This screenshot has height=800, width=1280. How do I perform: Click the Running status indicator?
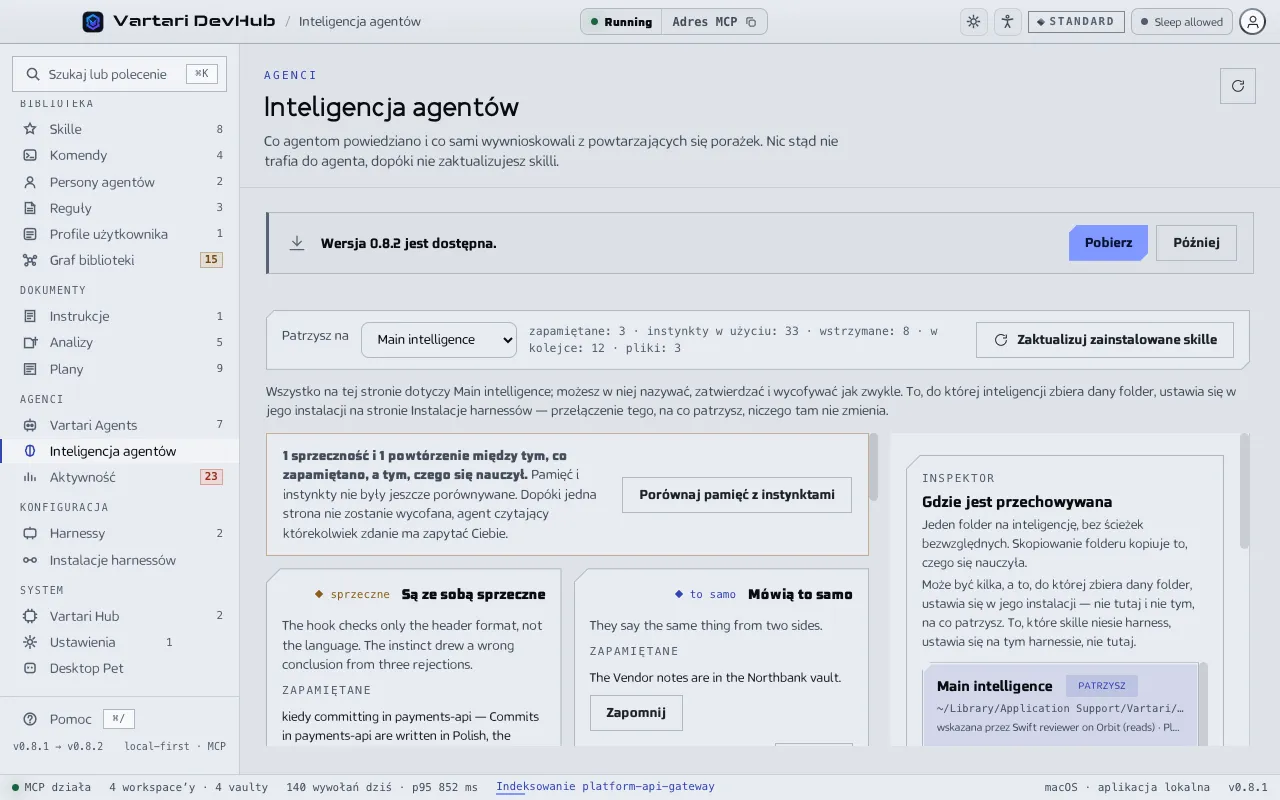coord(621,22)
